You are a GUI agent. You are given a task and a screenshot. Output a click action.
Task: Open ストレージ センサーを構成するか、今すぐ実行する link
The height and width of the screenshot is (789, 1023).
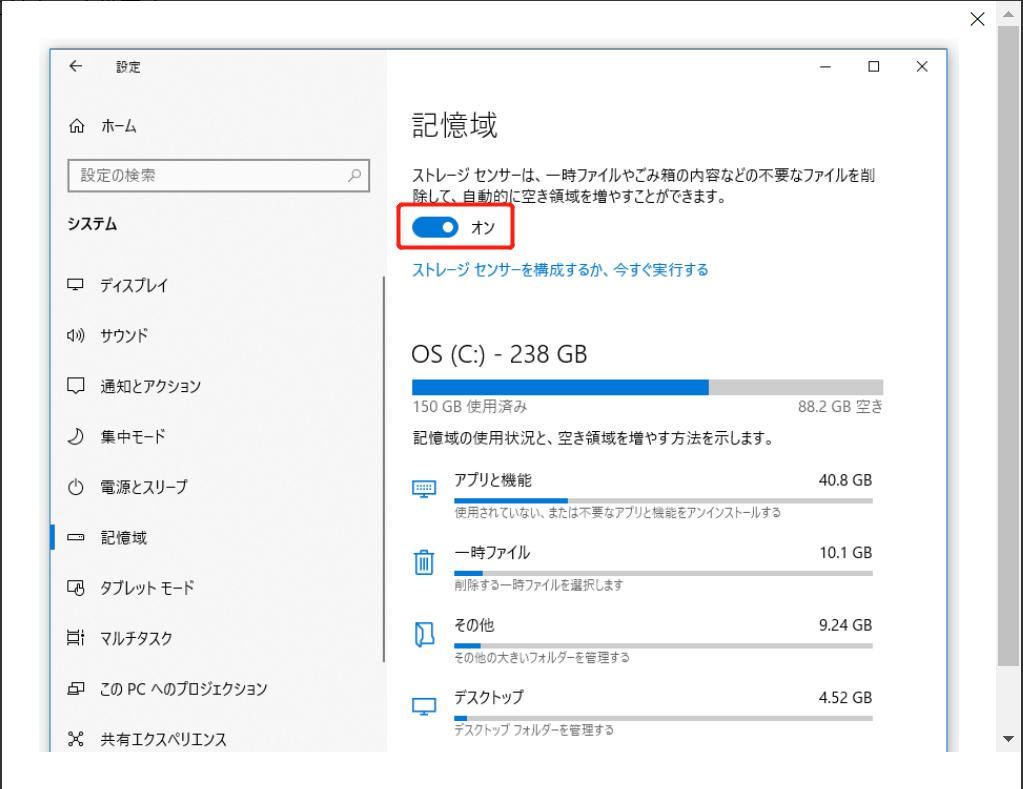pyautogui.click(x=560, y=270)
